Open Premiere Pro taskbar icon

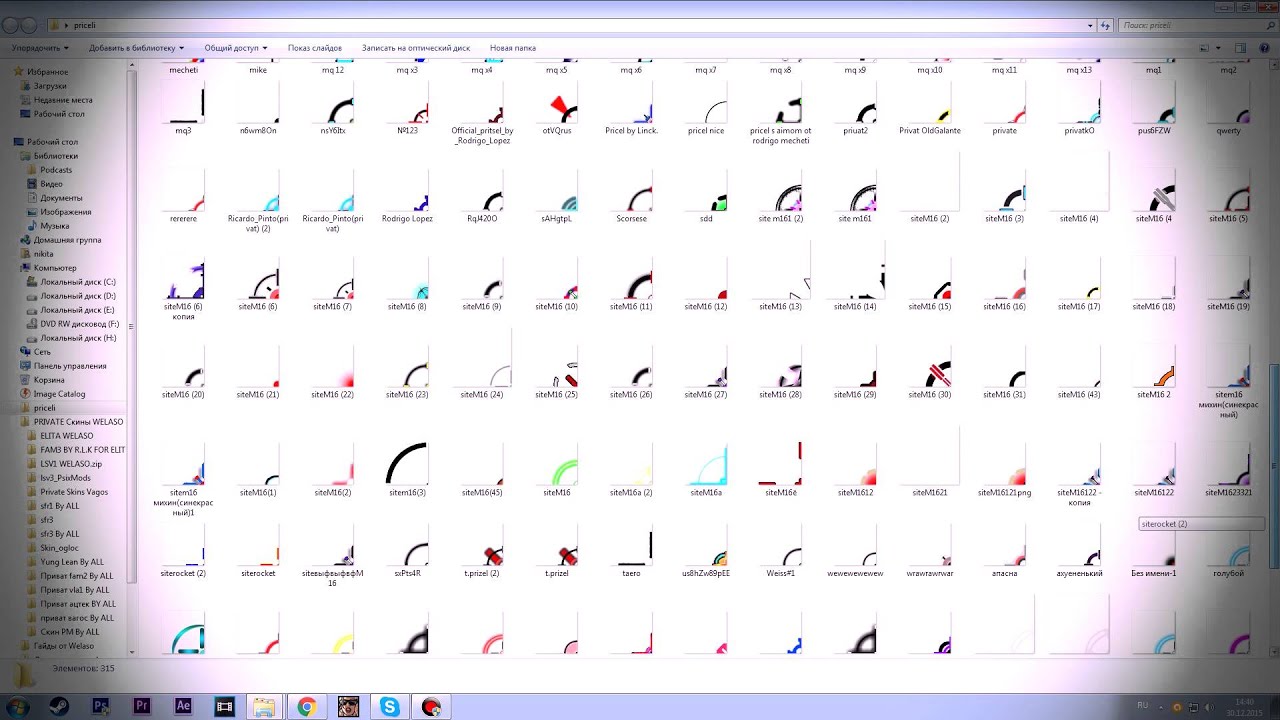(142, 706)
